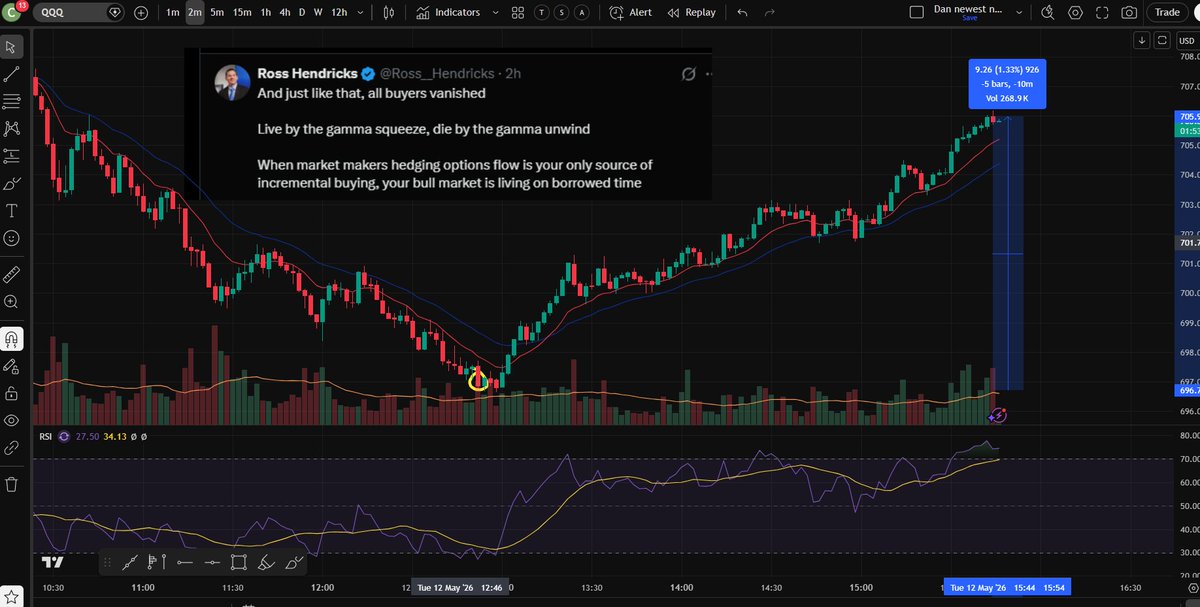Grab the drawing toolbar drag handle
Screen dimensions: 1200x607
[106, 563]
